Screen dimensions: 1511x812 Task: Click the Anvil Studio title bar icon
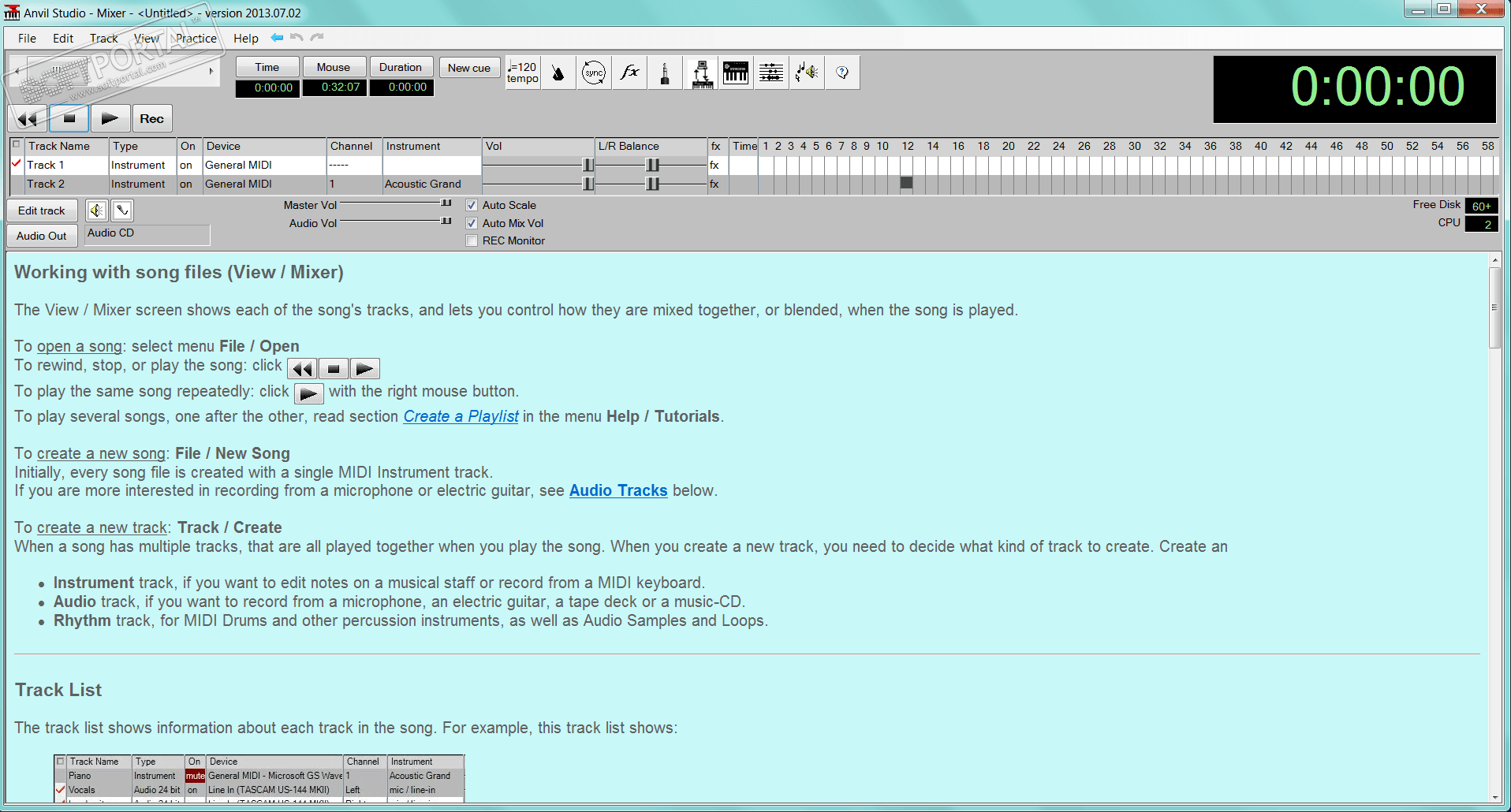(12, 13)
